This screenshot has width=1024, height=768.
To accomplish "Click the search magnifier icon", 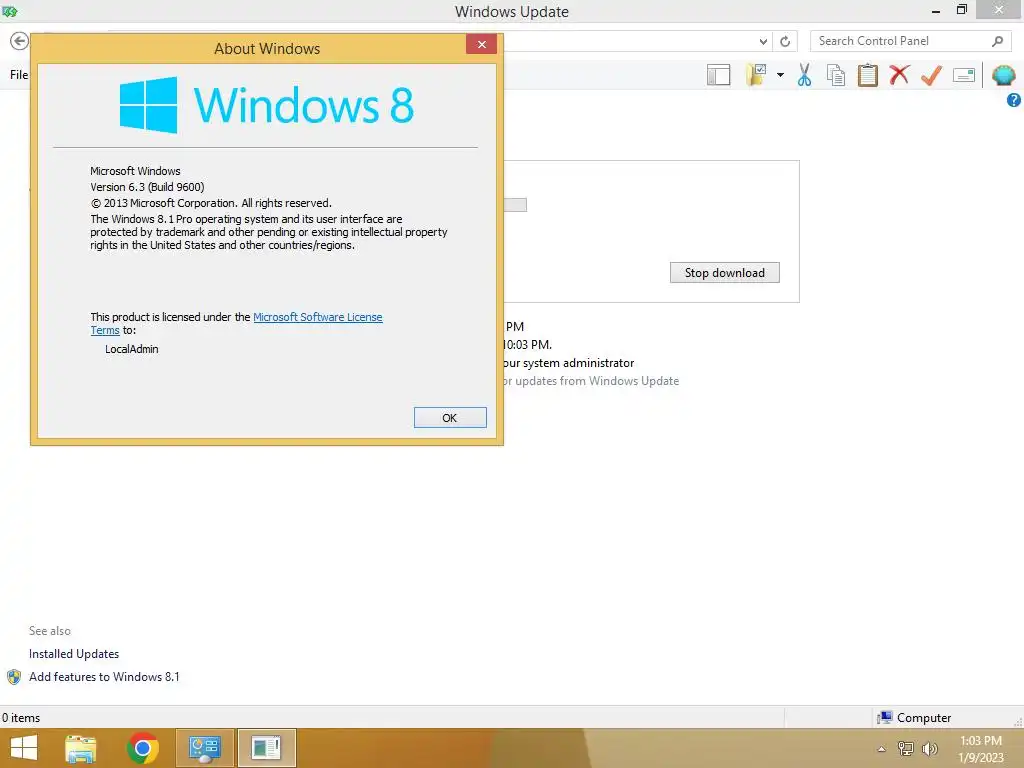I will [997, 41].
